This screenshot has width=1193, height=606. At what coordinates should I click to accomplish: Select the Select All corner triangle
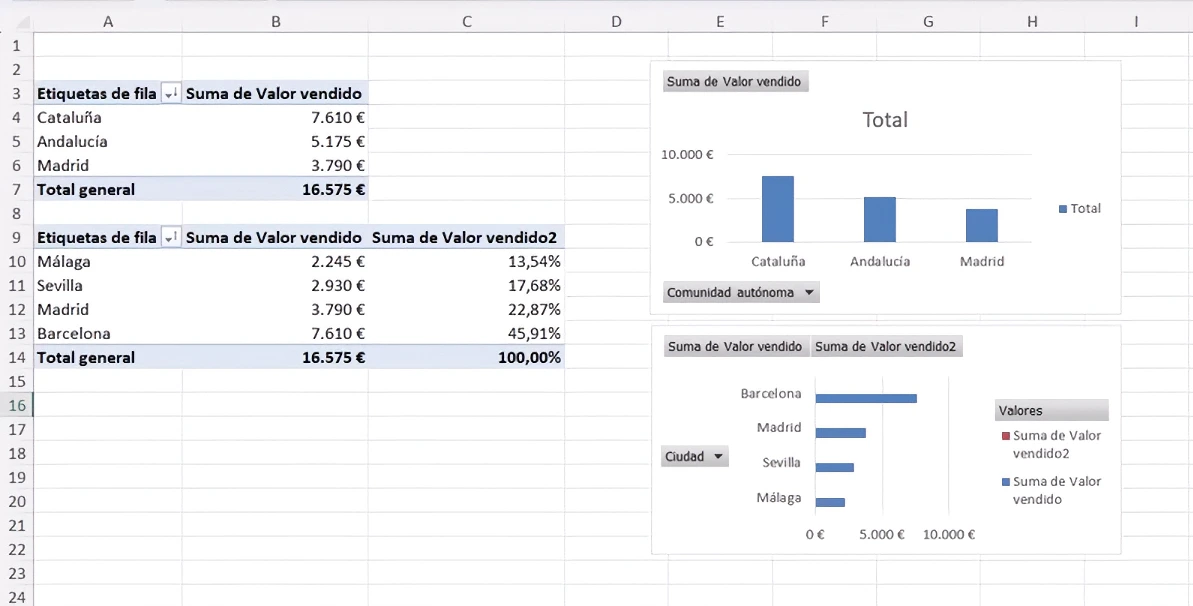coord(23,22)
